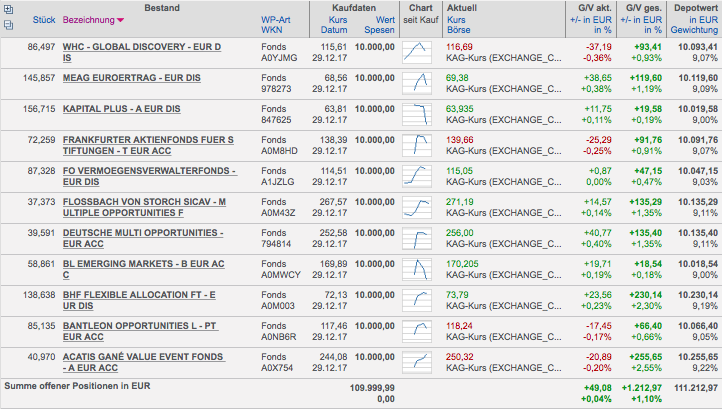
Task: Select WKN A1JZLG
Action: click(278, 182)
